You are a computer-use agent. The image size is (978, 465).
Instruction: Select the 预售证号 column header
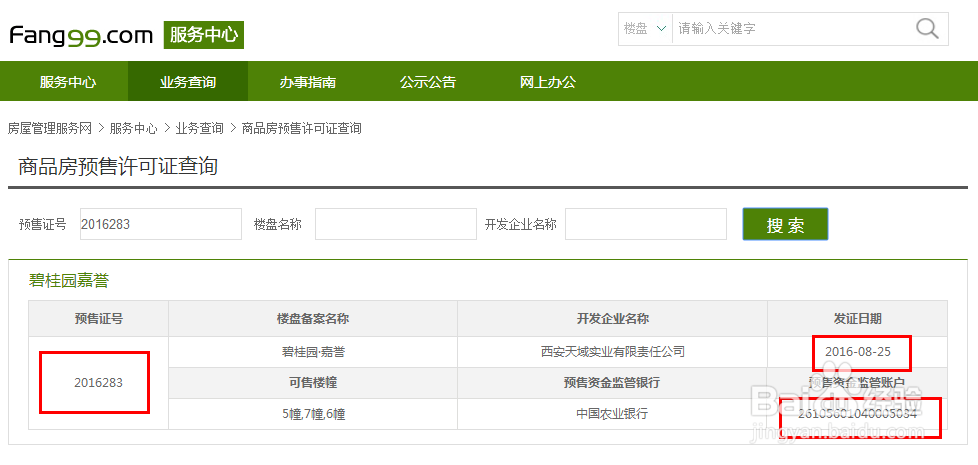pyautogui.click(x=99, y=319)
